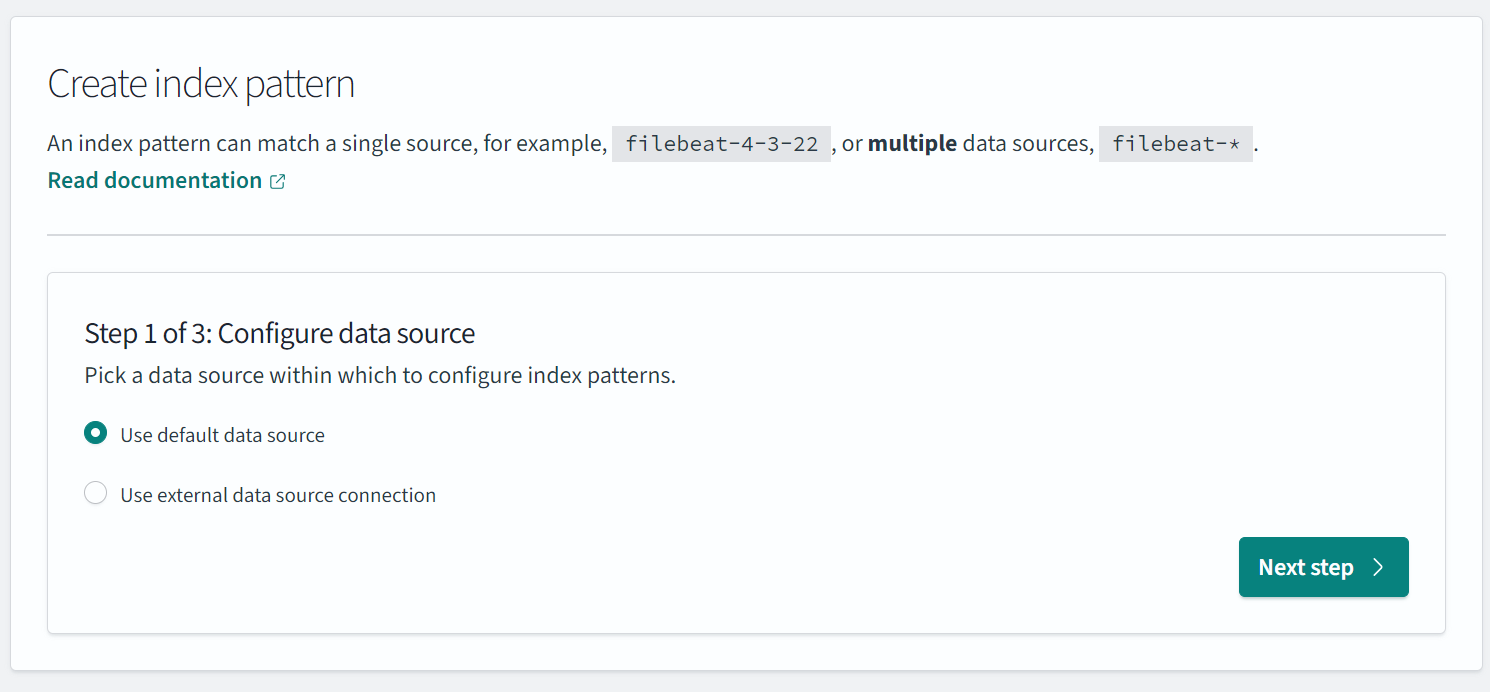Click the filebeat-4-3-22 code example
1490x692 pixels.
(x=720, y=145)
